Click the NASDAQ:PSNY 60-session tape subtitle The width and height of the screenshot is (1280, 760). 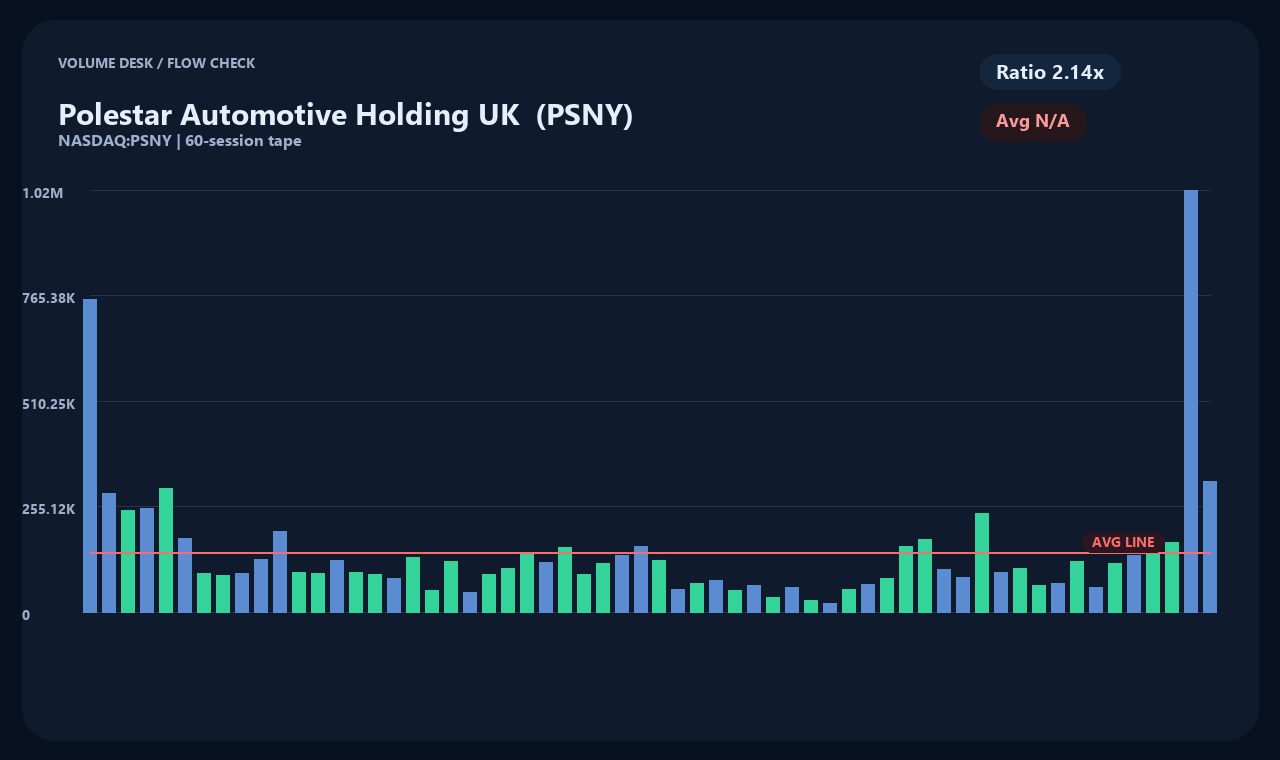click(x=180, y=141)
